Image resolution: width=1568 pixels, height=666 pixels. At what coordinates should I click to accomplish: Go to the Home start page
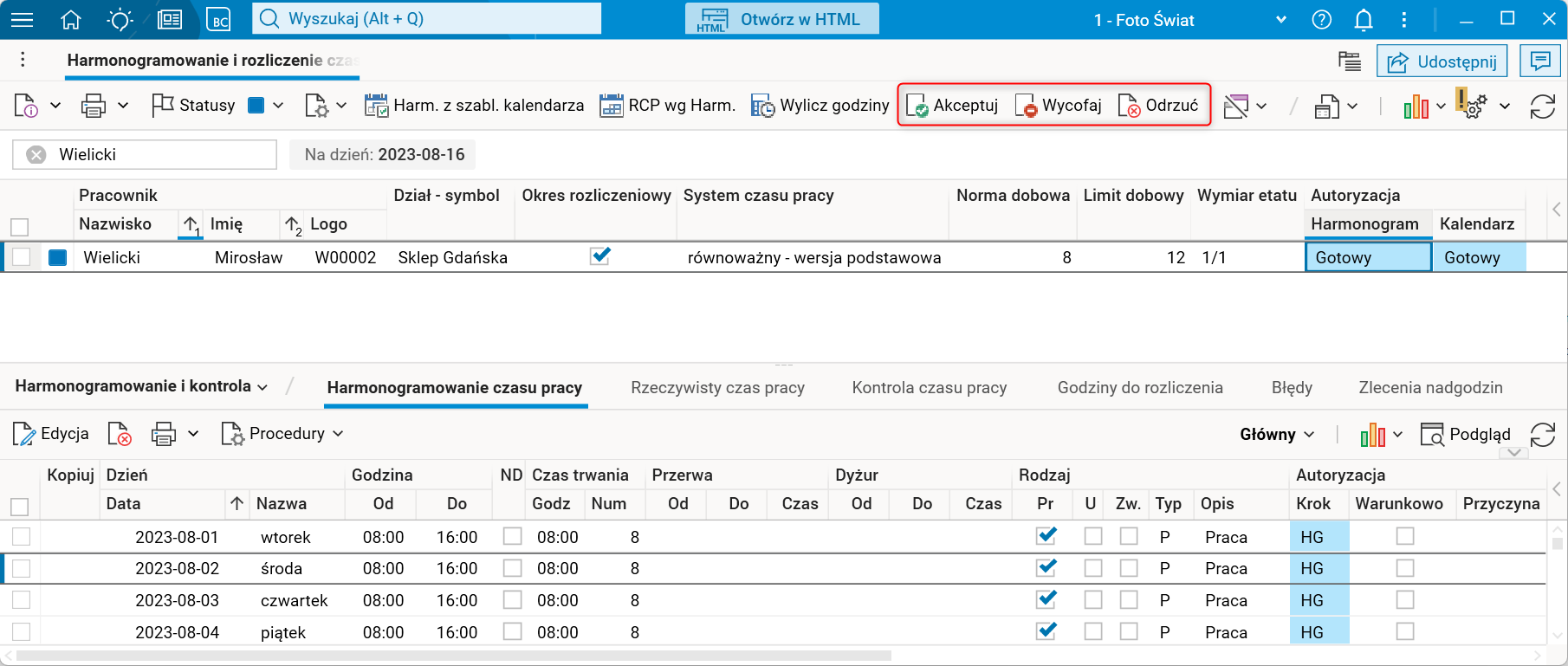pos(71,19)
